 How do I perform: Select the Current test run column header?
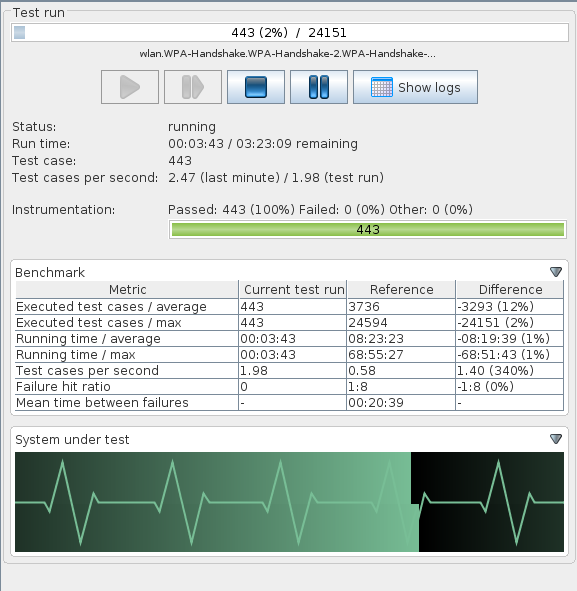pos(293,289)
